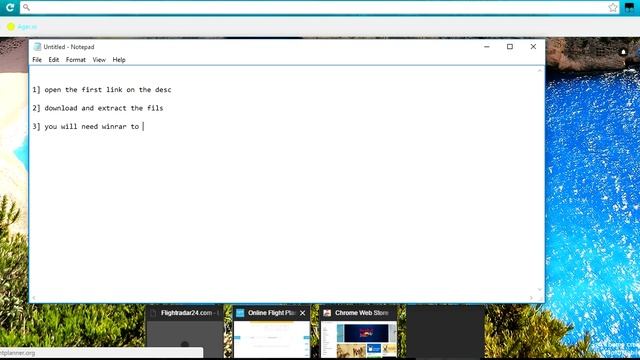Open the Chrome Web Store preview thumbnail
640x360 pixels.
[359, 339]
